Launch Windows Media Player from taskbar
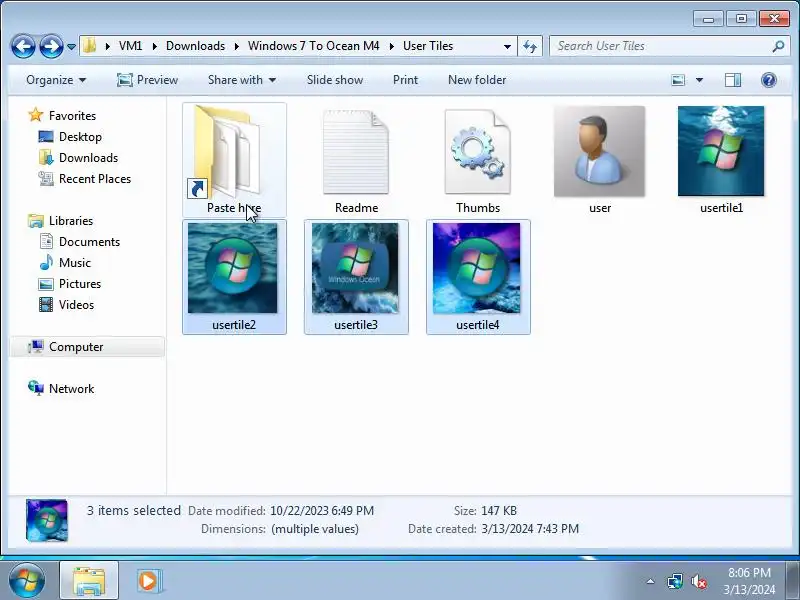 [x=148, y=581]
